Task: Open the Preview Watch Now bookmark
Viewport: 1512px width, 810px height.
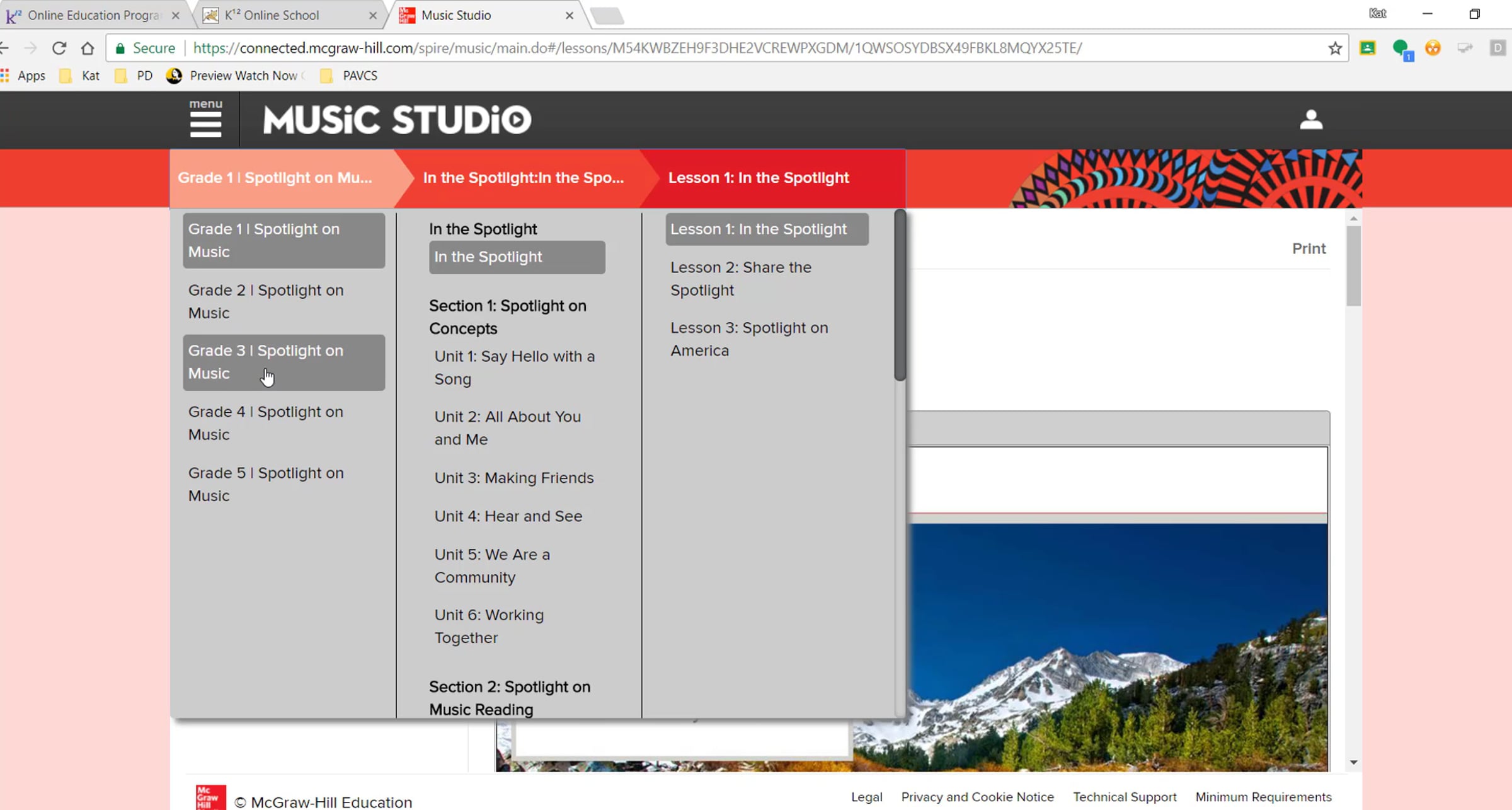Action: [236, 76]
